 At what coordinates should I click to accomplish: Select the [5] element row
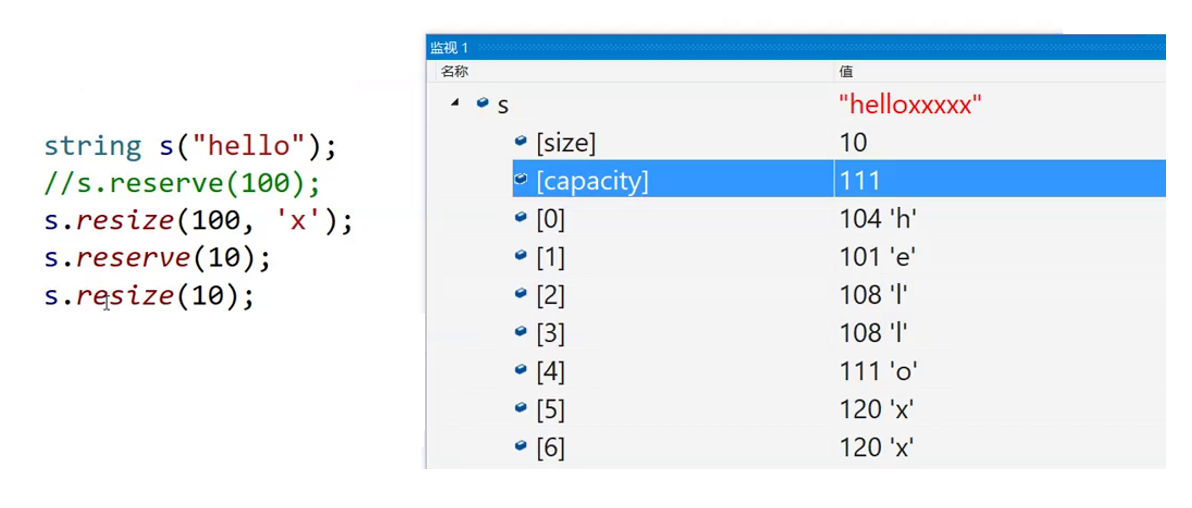pos(839,409)
